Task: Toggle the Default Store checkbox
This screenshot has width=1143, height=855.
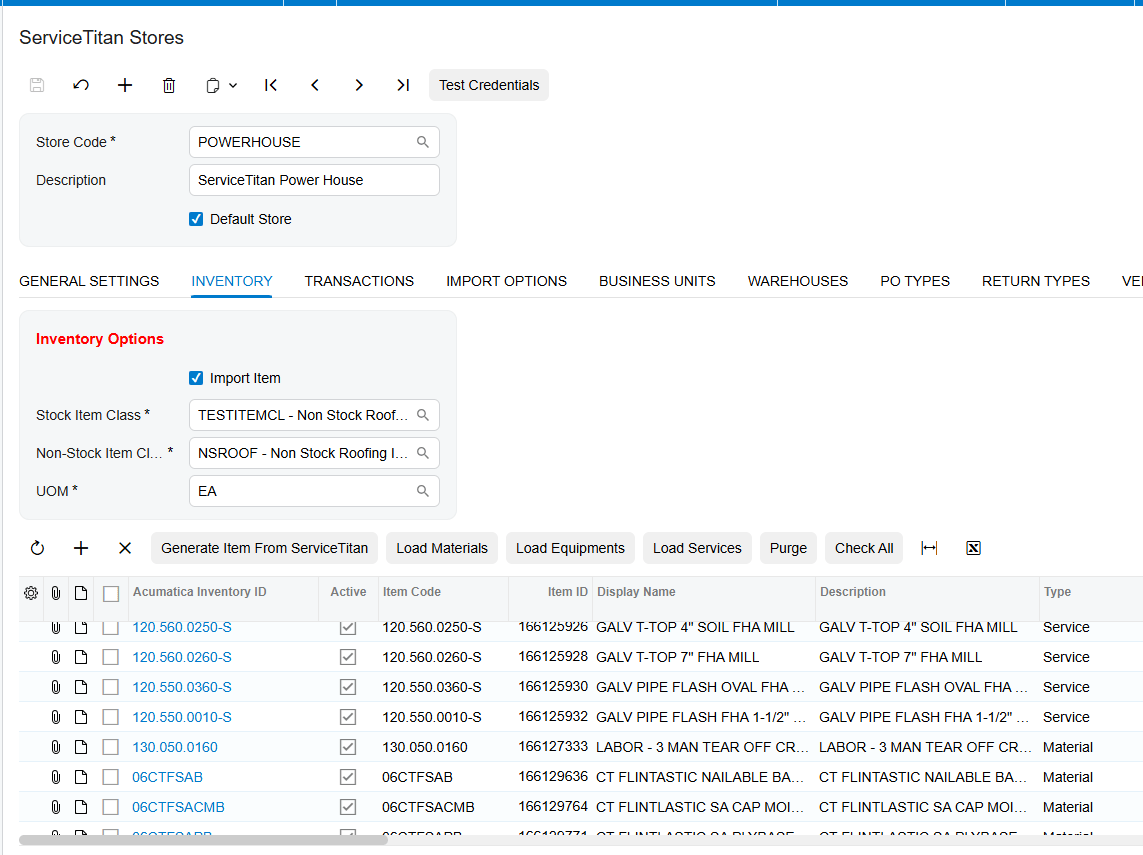Action: pyautogui.click(x=196, y=219)
